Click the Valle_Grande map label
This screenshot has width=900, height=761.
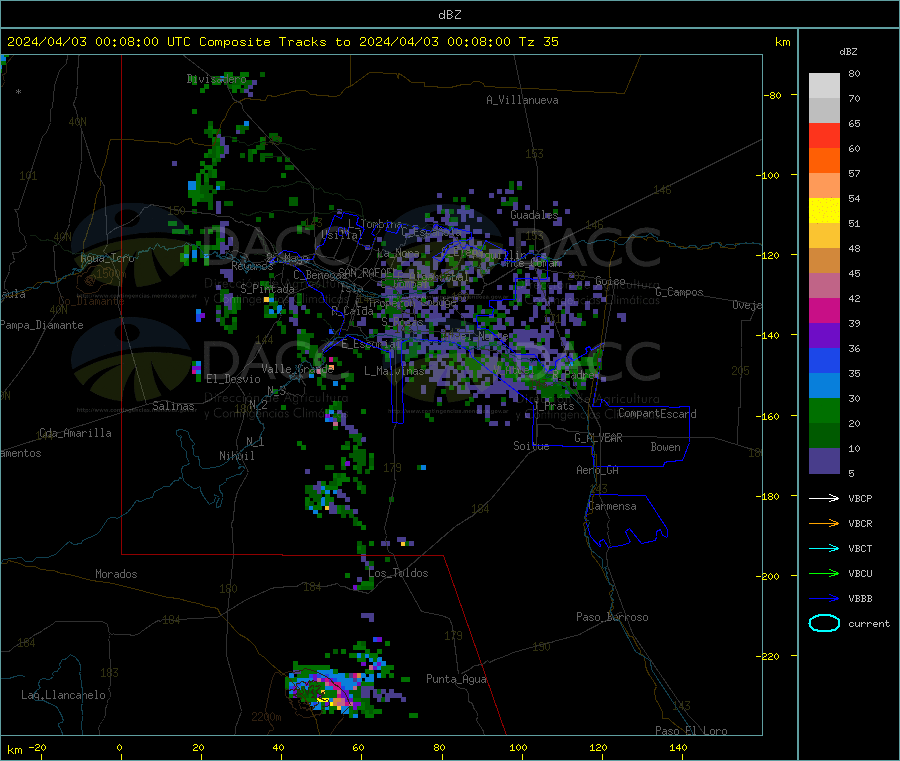(x=297, y=369)
